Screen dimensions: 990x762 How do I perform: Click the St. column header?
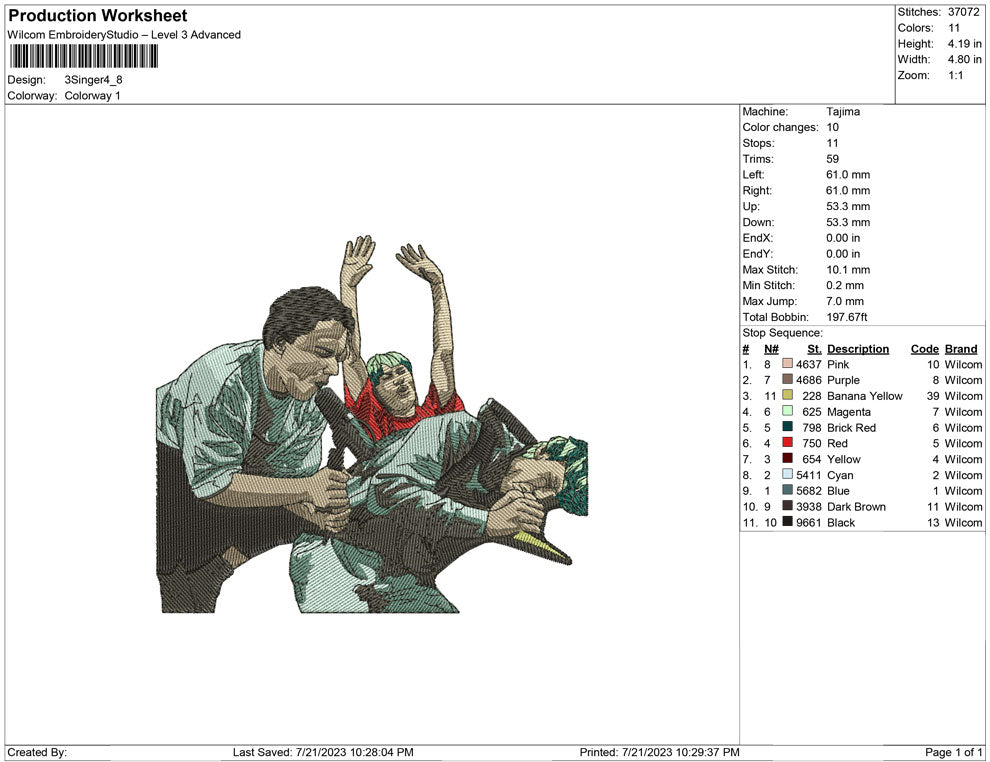pyautogui.click(x=814, y=349)
